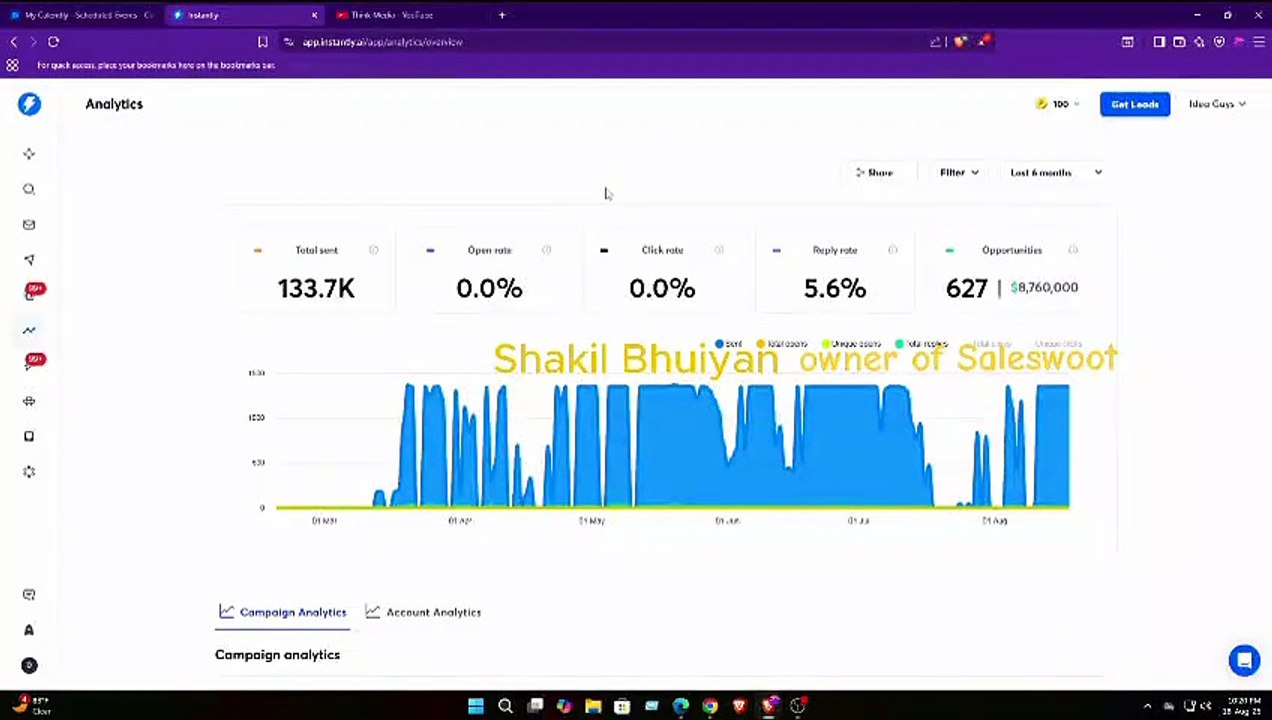The image size is (1272, 720).
Task: Click the 133.7K total sent value
Action: [x=316, y=288]
